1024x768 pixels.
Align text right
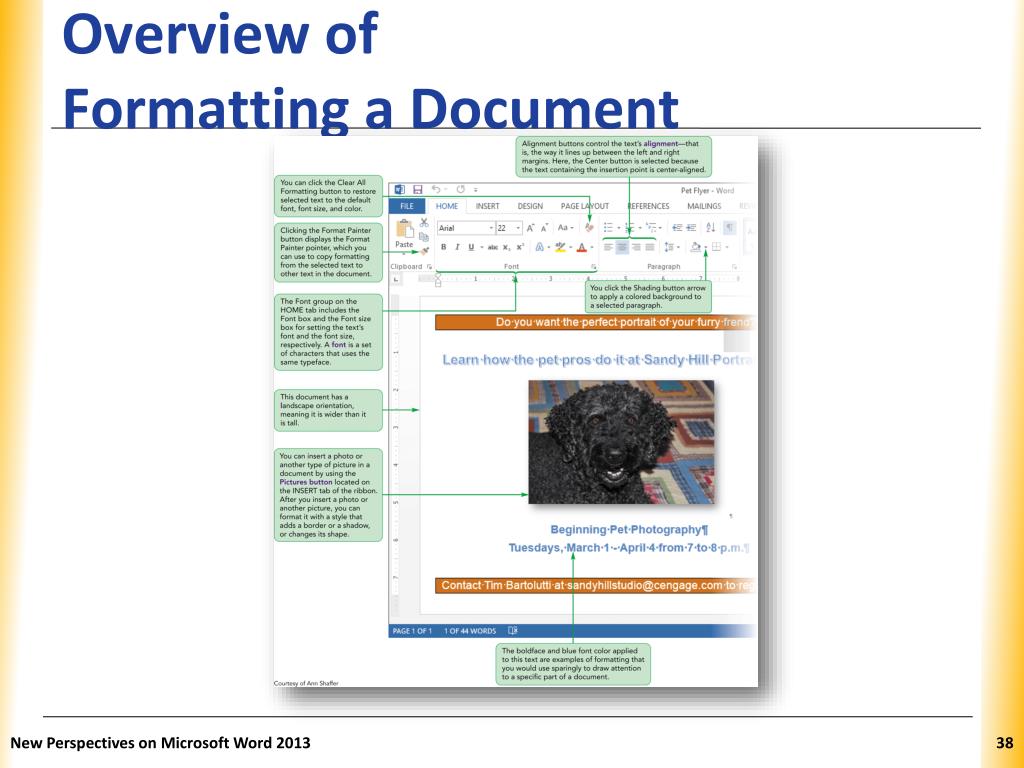point(636,247)
